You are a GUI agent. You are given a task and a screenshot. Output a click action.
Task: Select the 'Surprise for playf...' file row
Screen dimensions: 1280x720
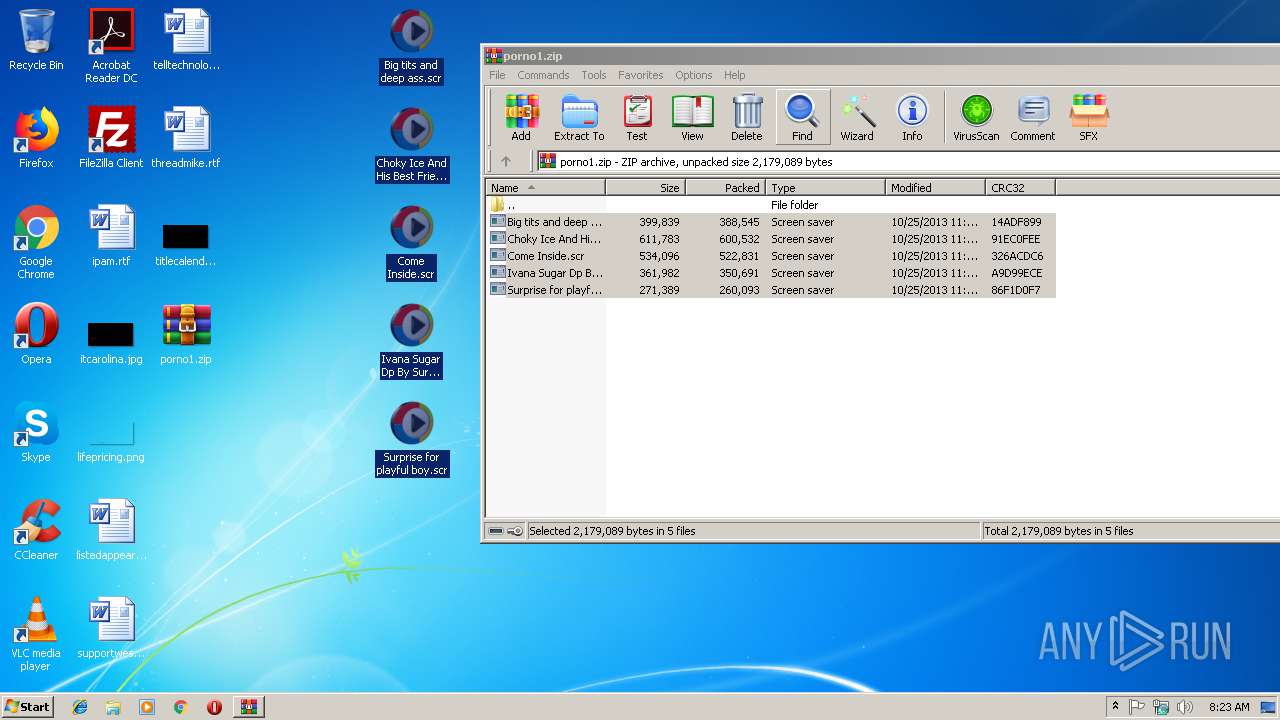point(770,290)
